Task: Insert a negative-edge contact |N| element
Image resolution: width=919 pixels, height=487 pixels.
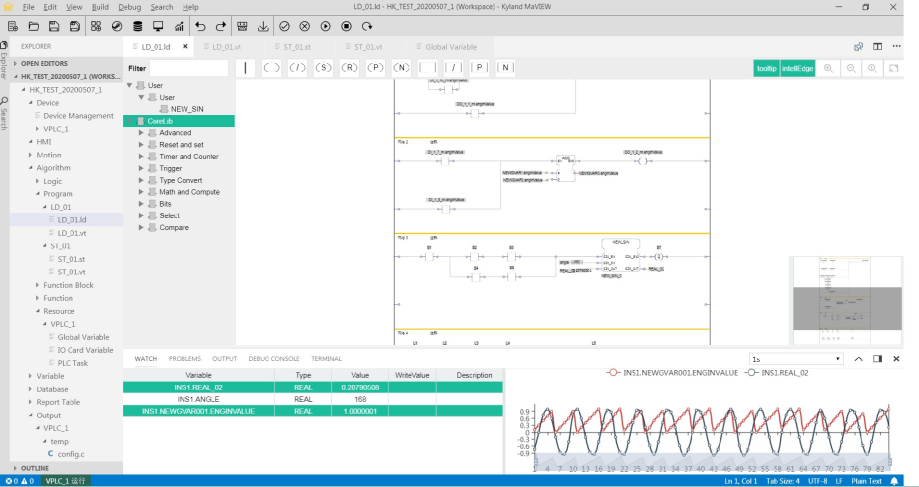Action: coord(505,68)
